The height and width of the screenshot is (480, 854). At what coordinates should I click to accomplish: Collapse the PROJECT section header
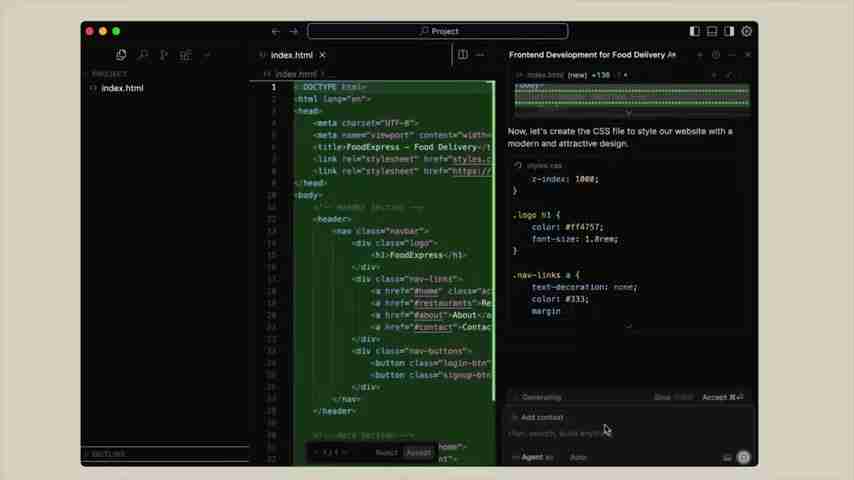pyautogui.click(x=109, y=74)
